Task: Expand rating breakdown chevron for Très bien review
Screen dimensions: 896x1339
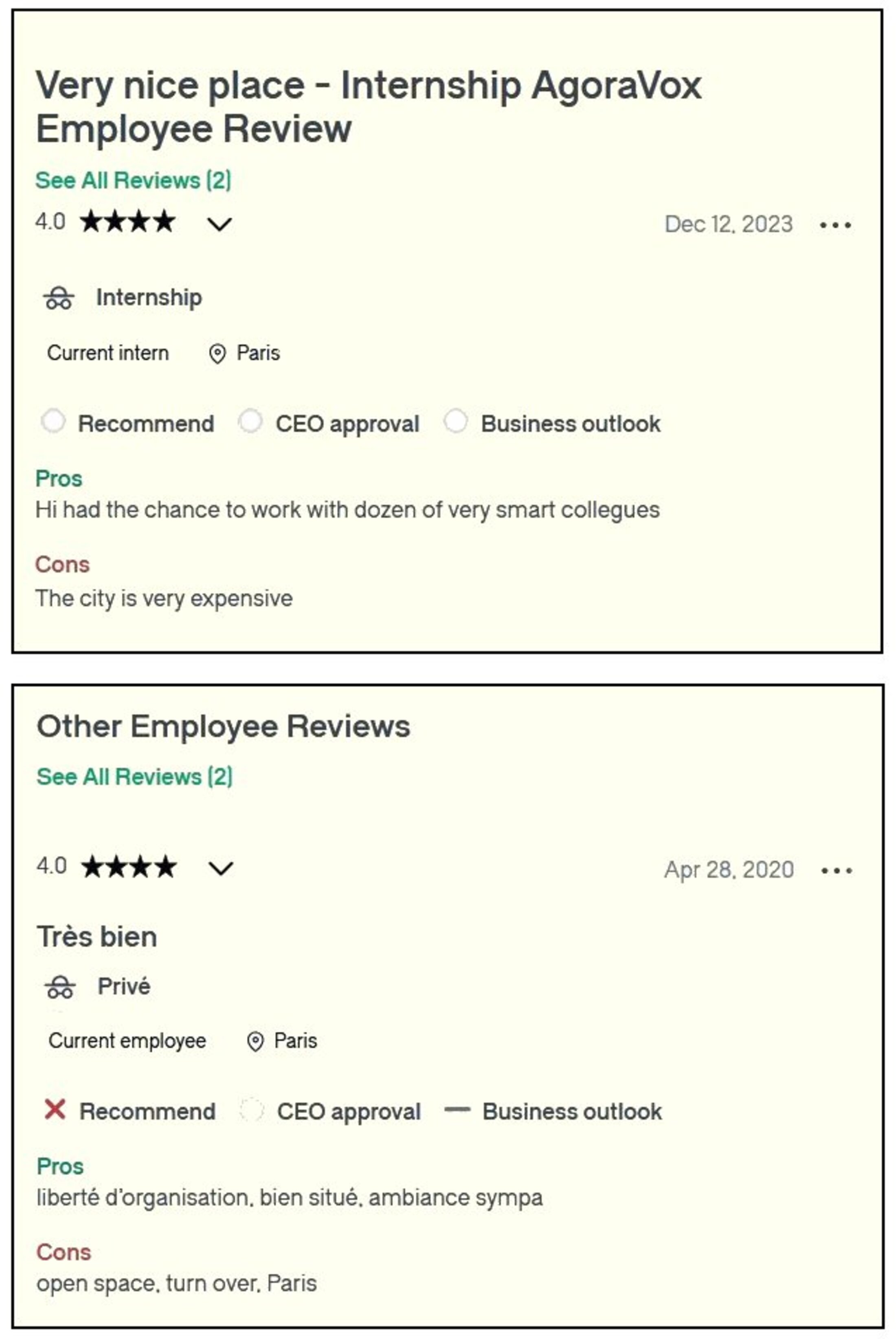Action: pos(221,869)
